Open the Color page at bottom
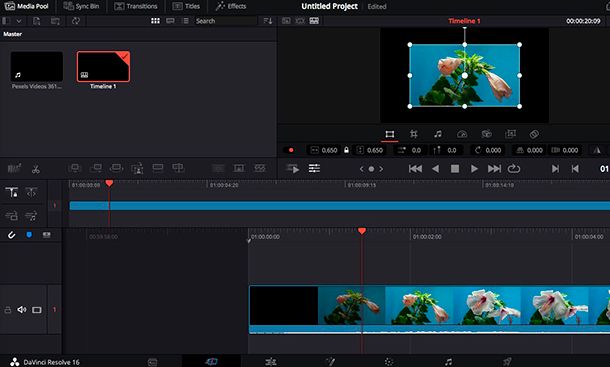The image size is (610, 367). point(389,362)
